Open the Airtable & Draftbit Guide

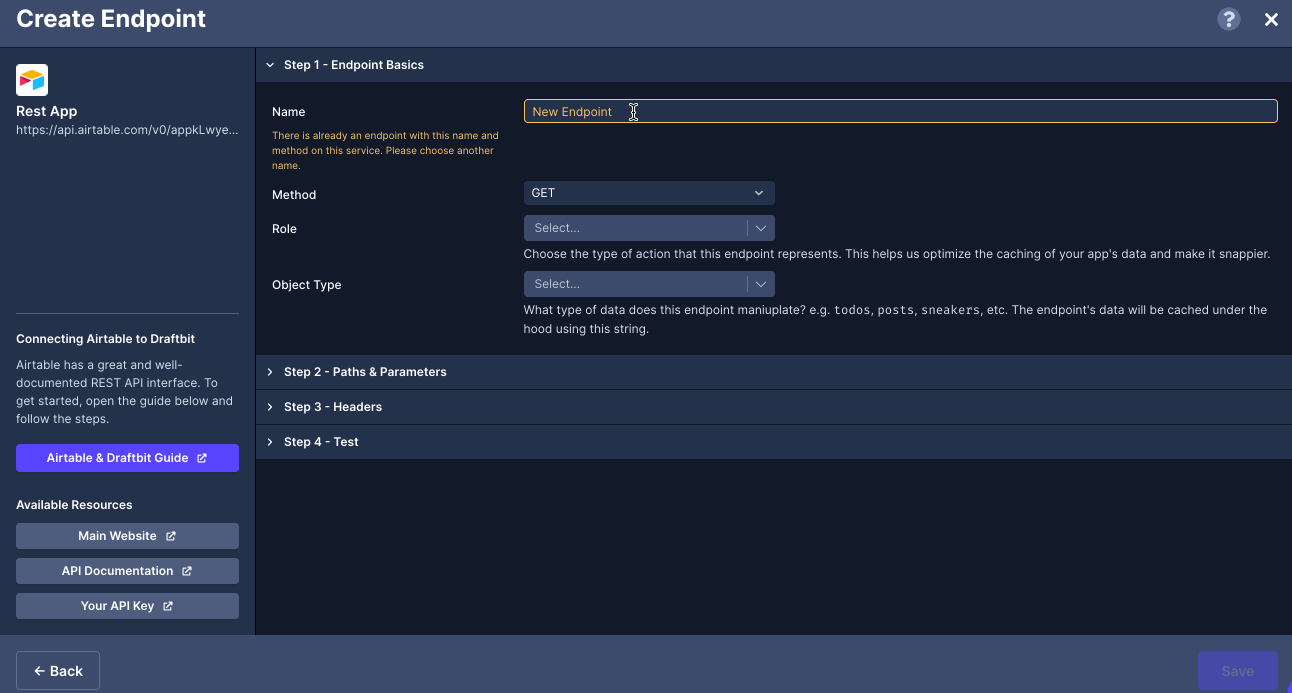[x=127, y=458]
